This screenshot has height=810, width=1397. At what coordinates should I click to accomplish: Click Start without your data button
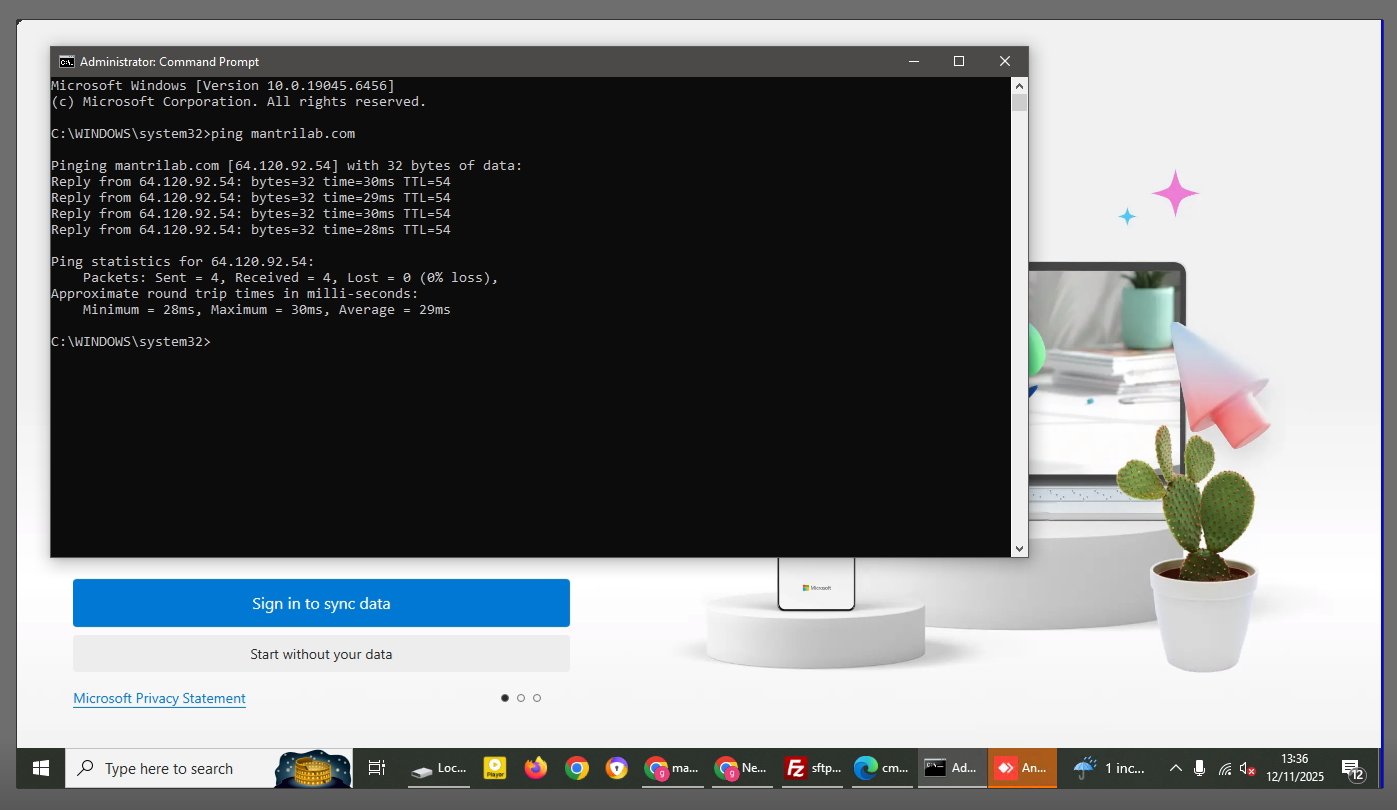tap(321, 654)
